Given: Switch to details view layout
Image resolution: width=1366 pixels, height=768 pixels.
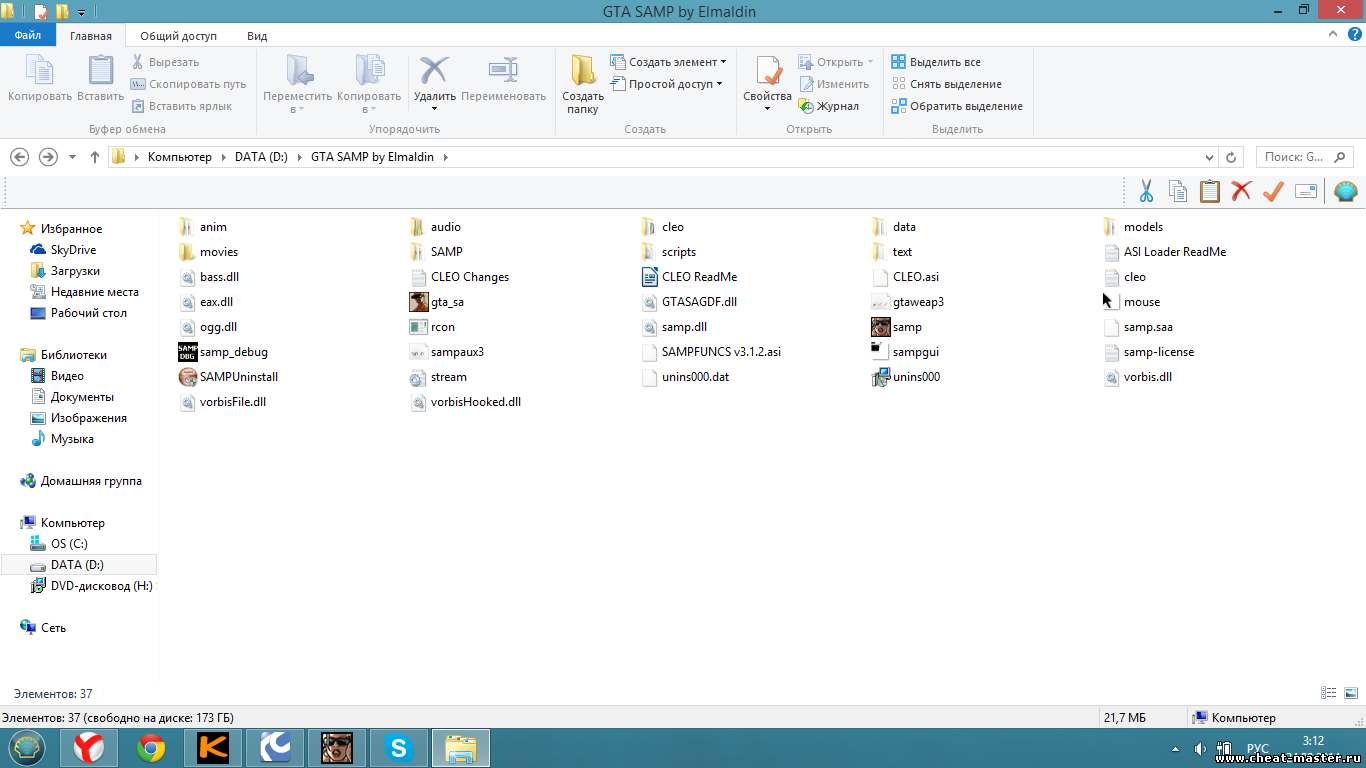Looking at the screenshot, I should click(1329, 693).
